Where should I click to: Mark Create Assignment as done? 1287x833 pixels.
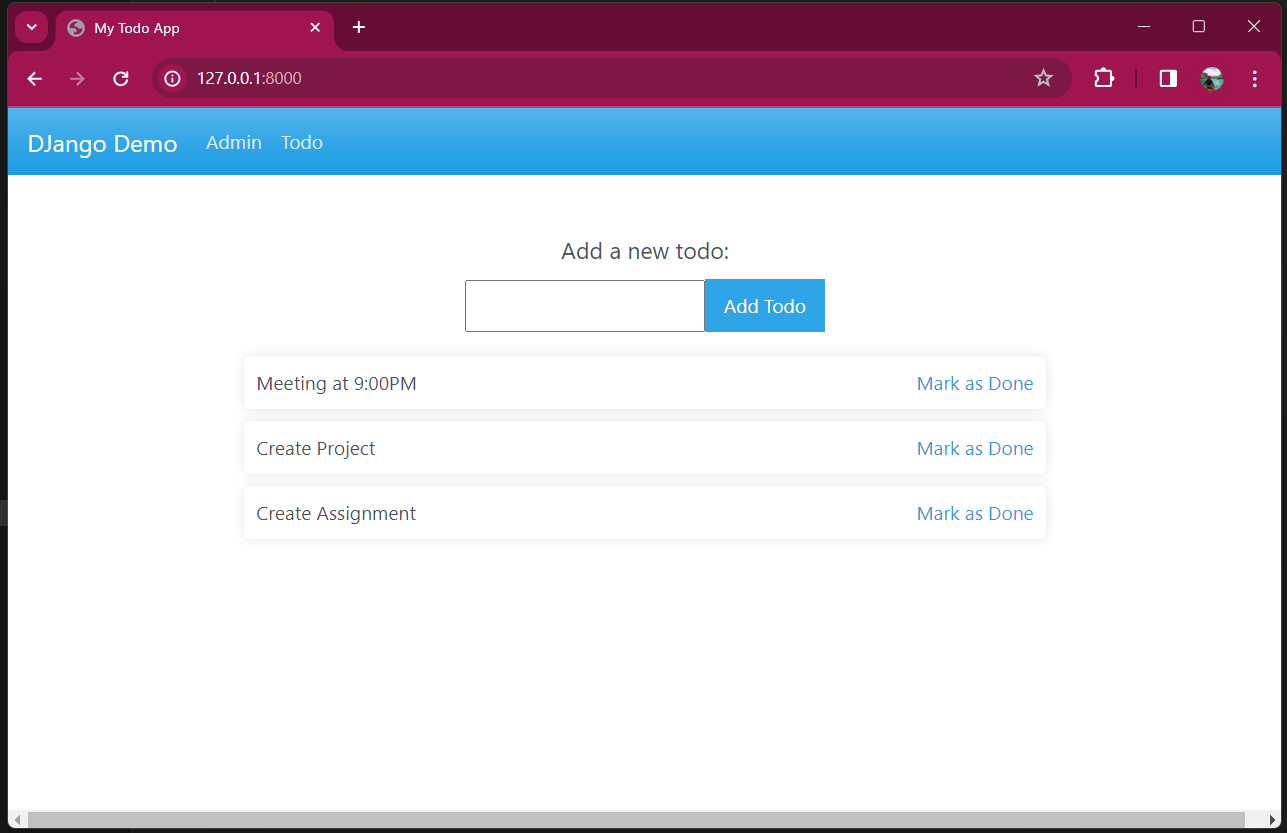(975, 514)
